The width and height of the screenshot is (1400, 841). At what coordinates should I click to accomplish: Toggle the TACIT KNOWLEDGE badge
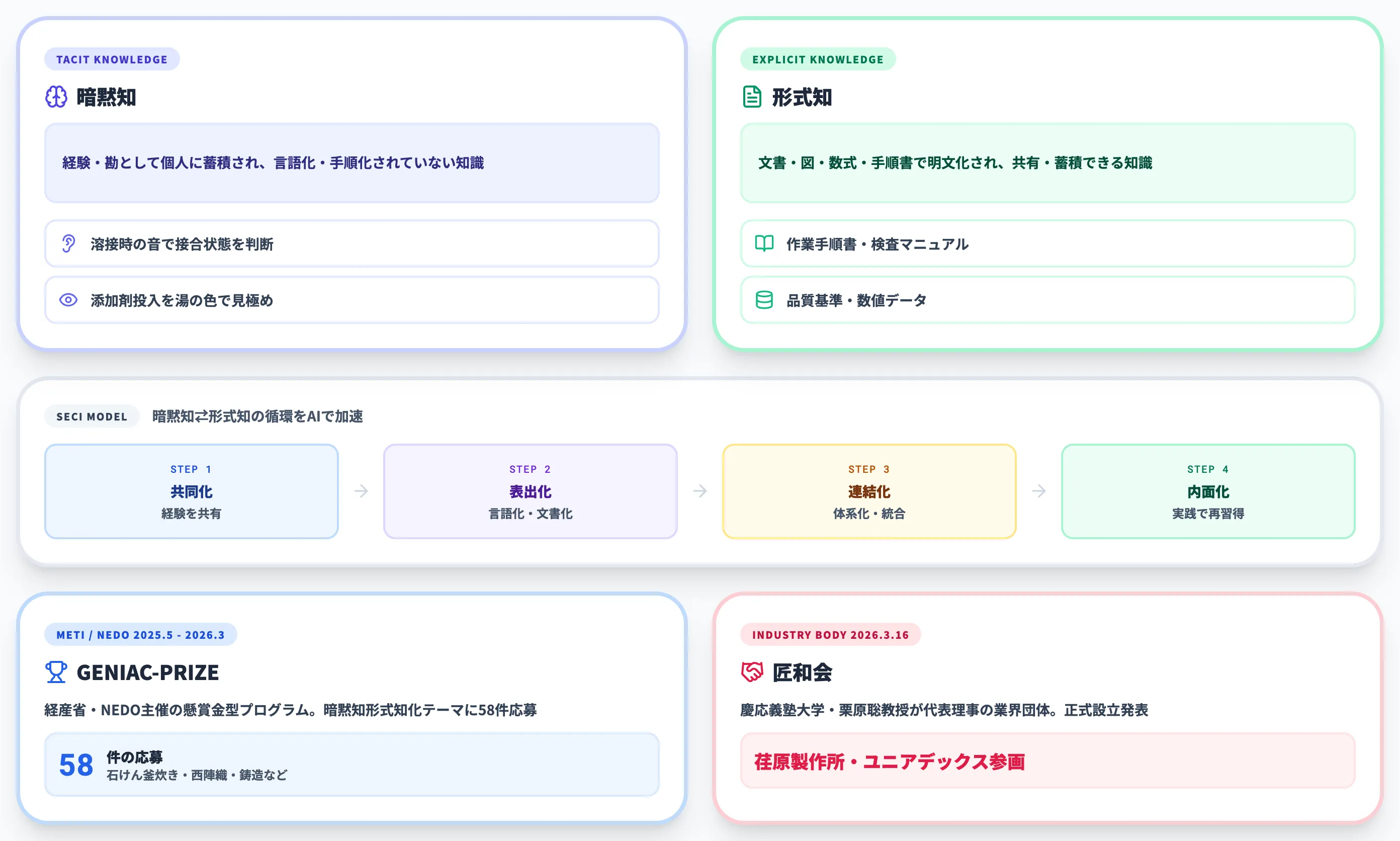coord(112,59)
